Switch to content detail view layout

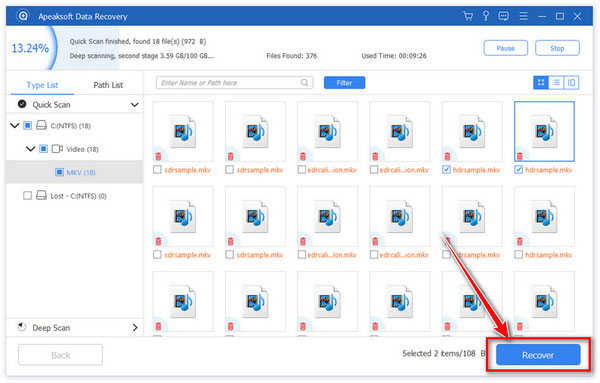click(x=571, y=83)
